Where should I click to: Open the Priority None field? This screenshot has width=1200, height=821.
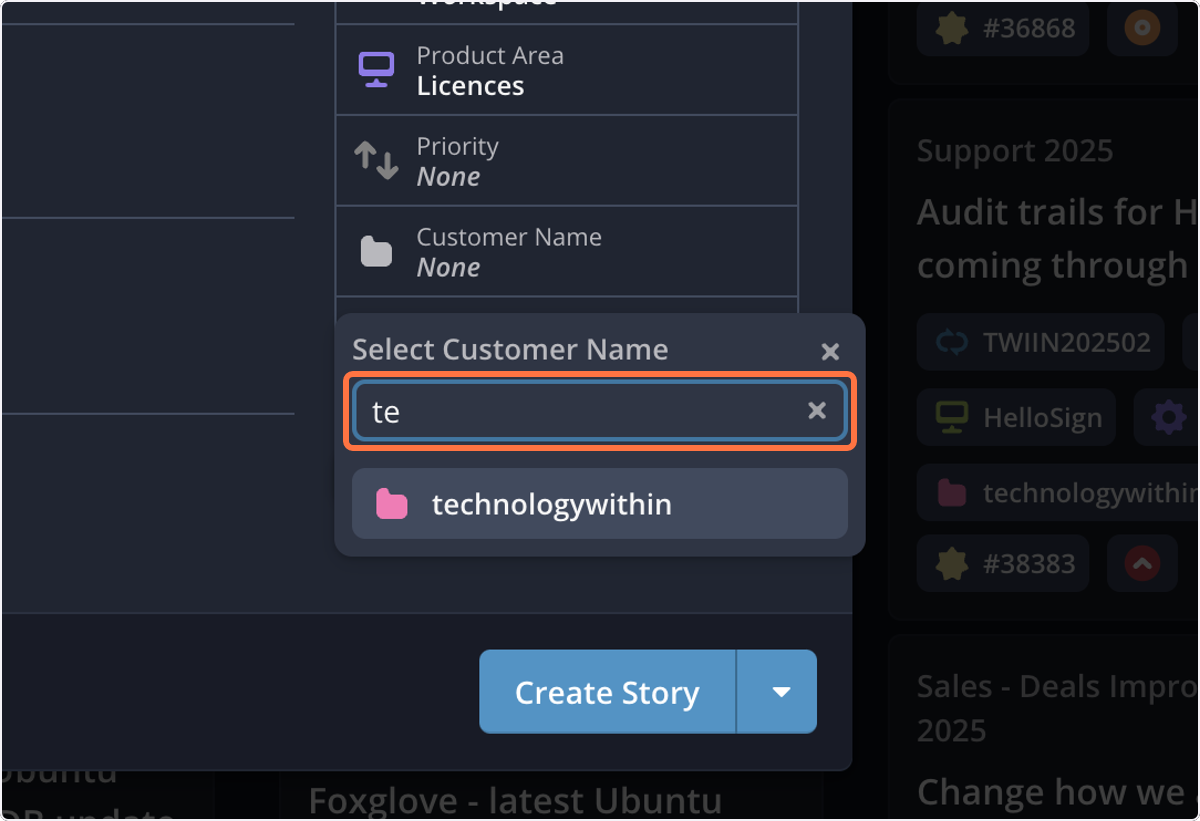coord(566,161)
